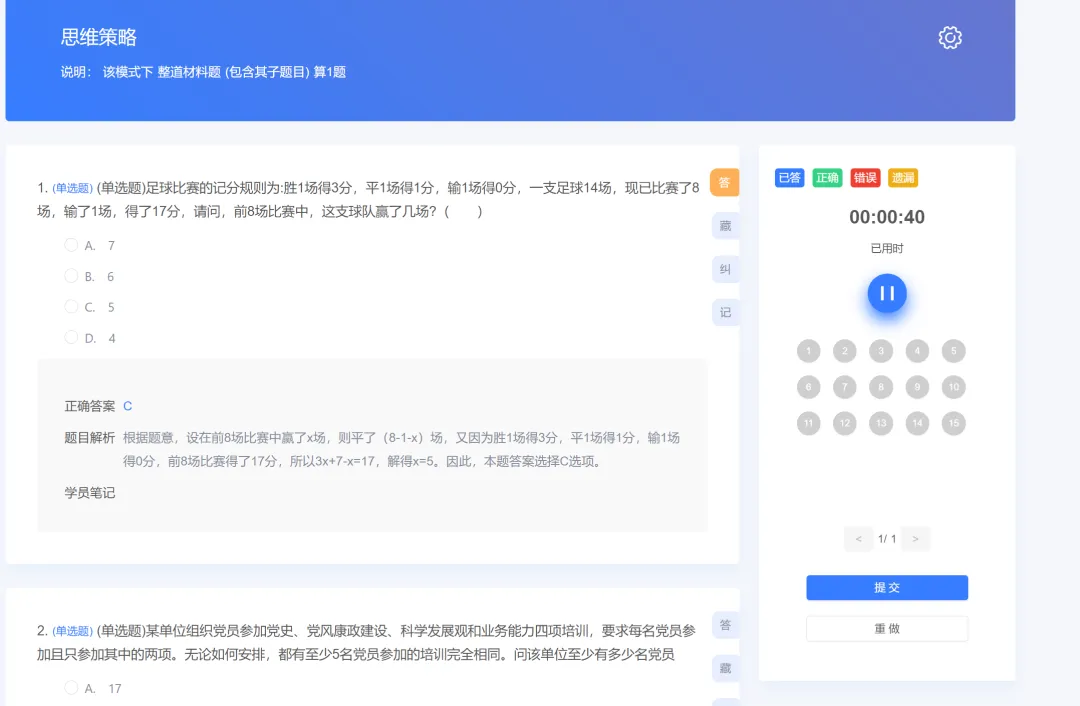
Task: Open the settings gear icon
Action: pyautogui.click(x=950, y=37)
